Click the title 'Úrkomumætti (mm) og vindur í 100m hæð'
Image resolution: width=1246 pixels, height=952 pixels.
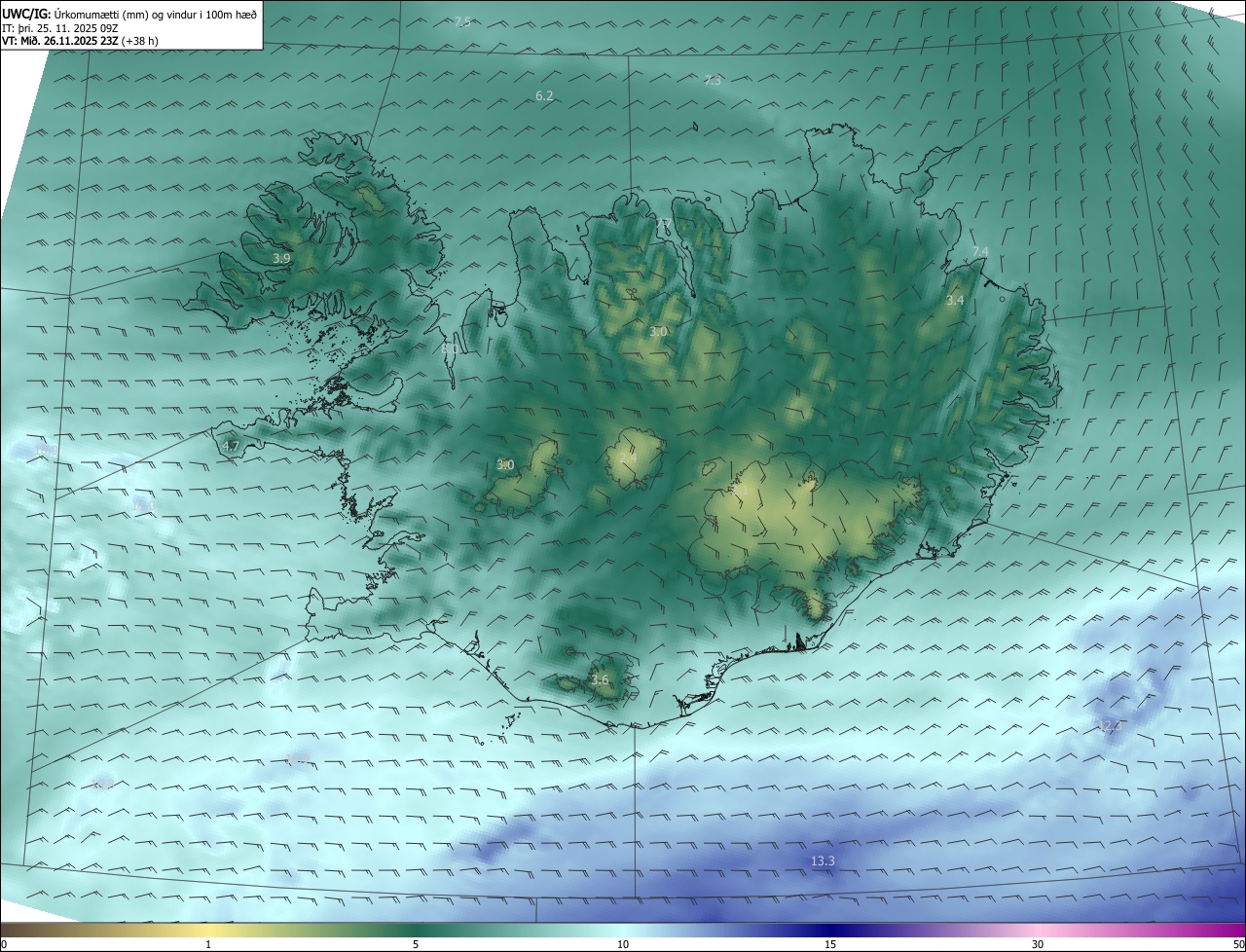tap(156, 14)
